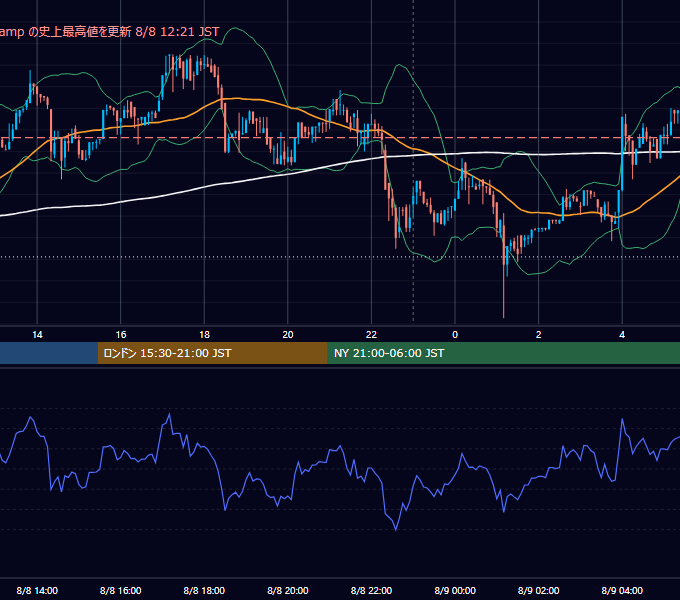Select the NY 21:00-06:00 JST session band
680x600 pixels.
point(503,353)
